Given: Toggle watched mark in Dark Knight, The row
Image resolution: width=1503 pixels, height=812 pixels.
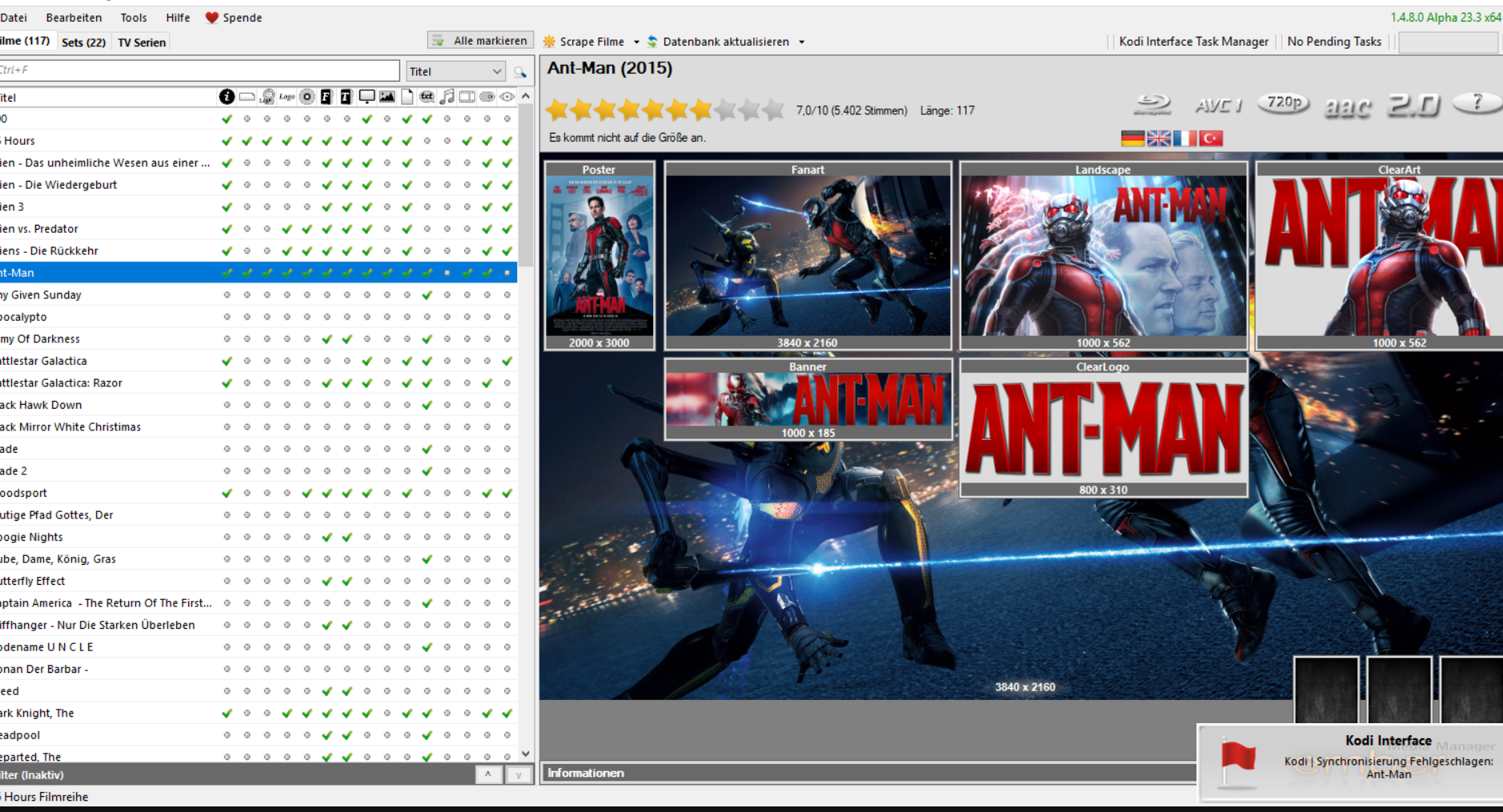Looking at the screenshot, I should pos(507,713).
